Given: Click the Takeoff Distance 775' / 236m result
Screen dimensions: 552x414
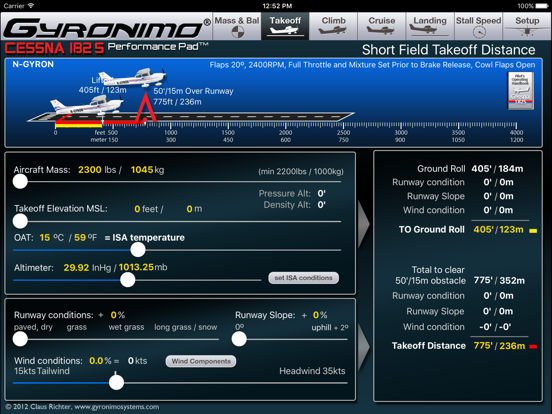Looking at the screenshot, I should (x=499, y=346).
